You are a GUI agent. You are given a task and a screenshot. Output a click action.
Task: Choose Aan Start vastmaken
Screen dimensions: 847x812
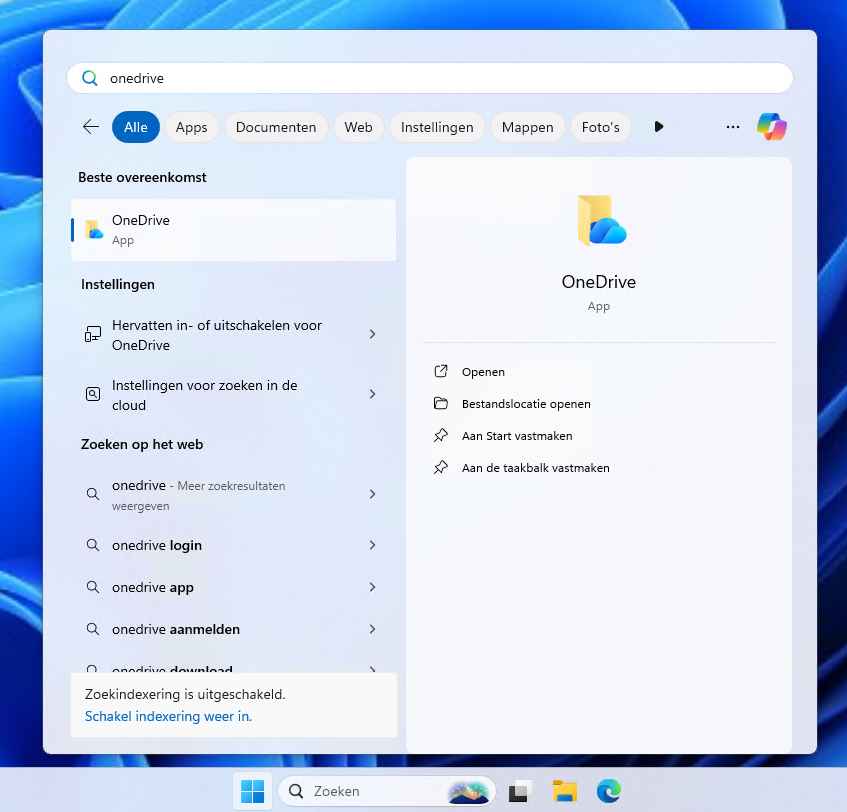[517, 435]
